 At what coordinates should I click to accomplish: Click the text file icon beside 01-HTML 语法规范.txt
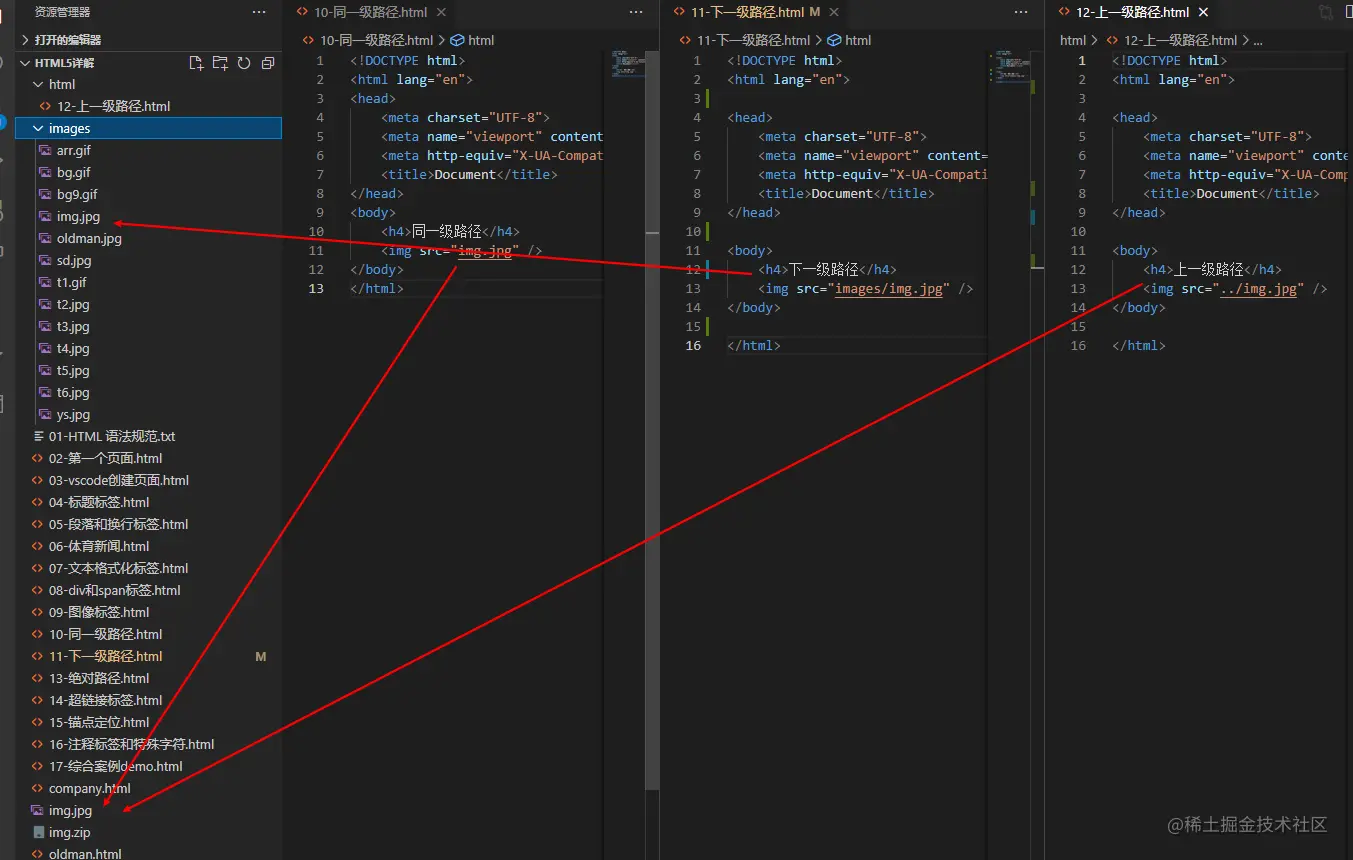click(x=38, y=436)
